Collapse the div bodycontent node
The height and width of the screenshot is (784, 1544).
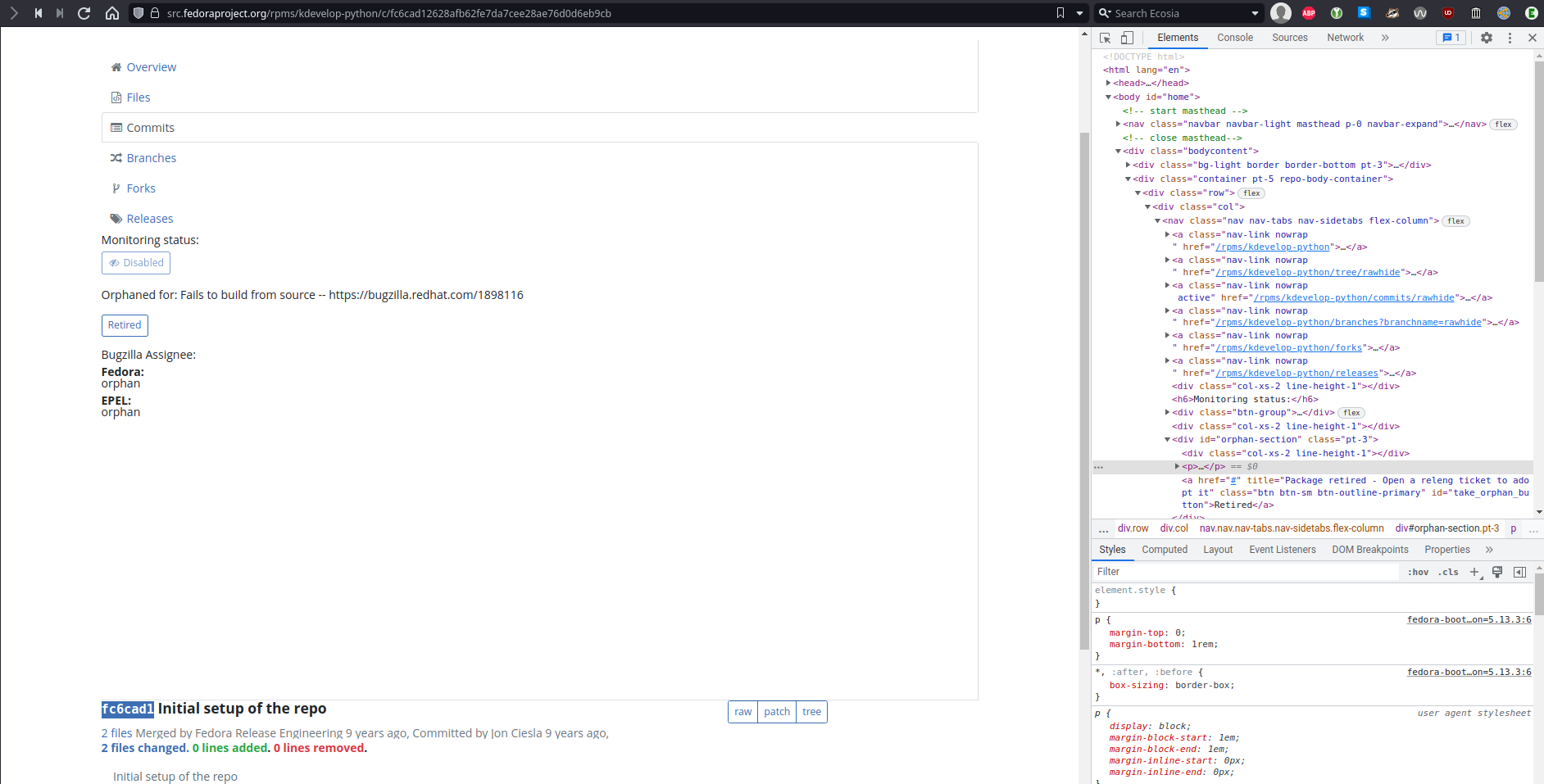[1118, 151]
